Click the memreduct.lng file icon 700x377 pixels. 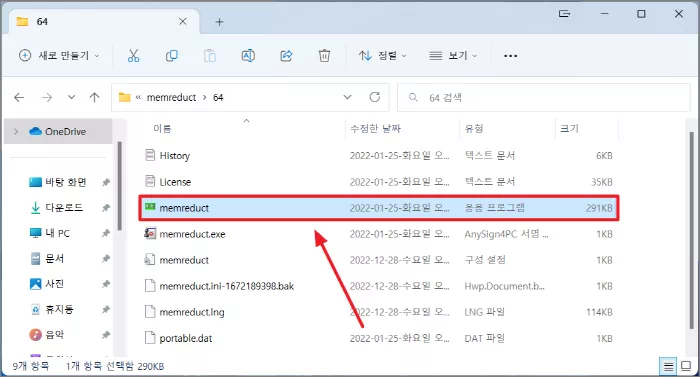coord(150,312)
